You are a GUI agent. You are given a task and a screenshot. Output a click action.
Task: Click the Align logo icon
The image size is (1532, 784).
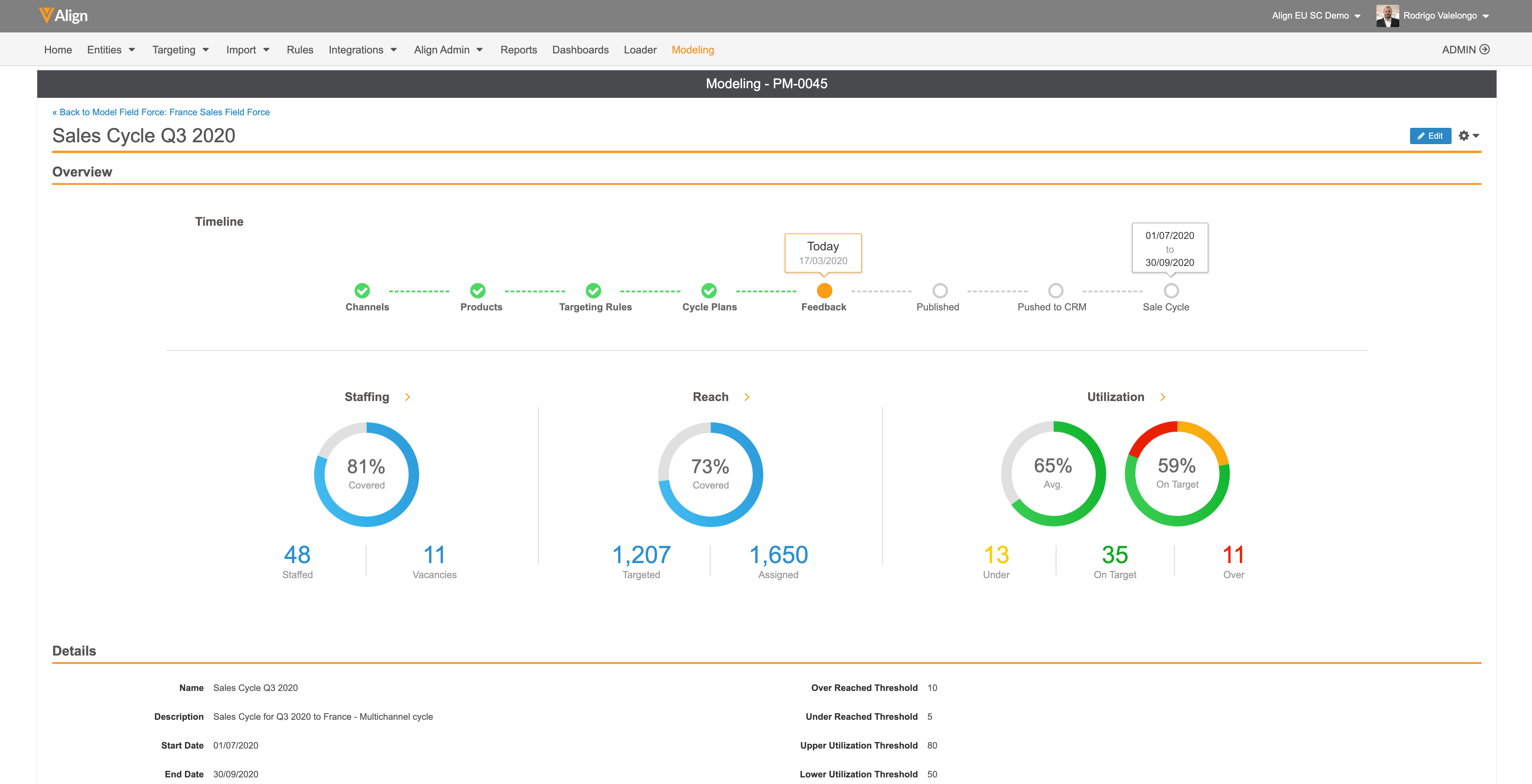point(46,15)
